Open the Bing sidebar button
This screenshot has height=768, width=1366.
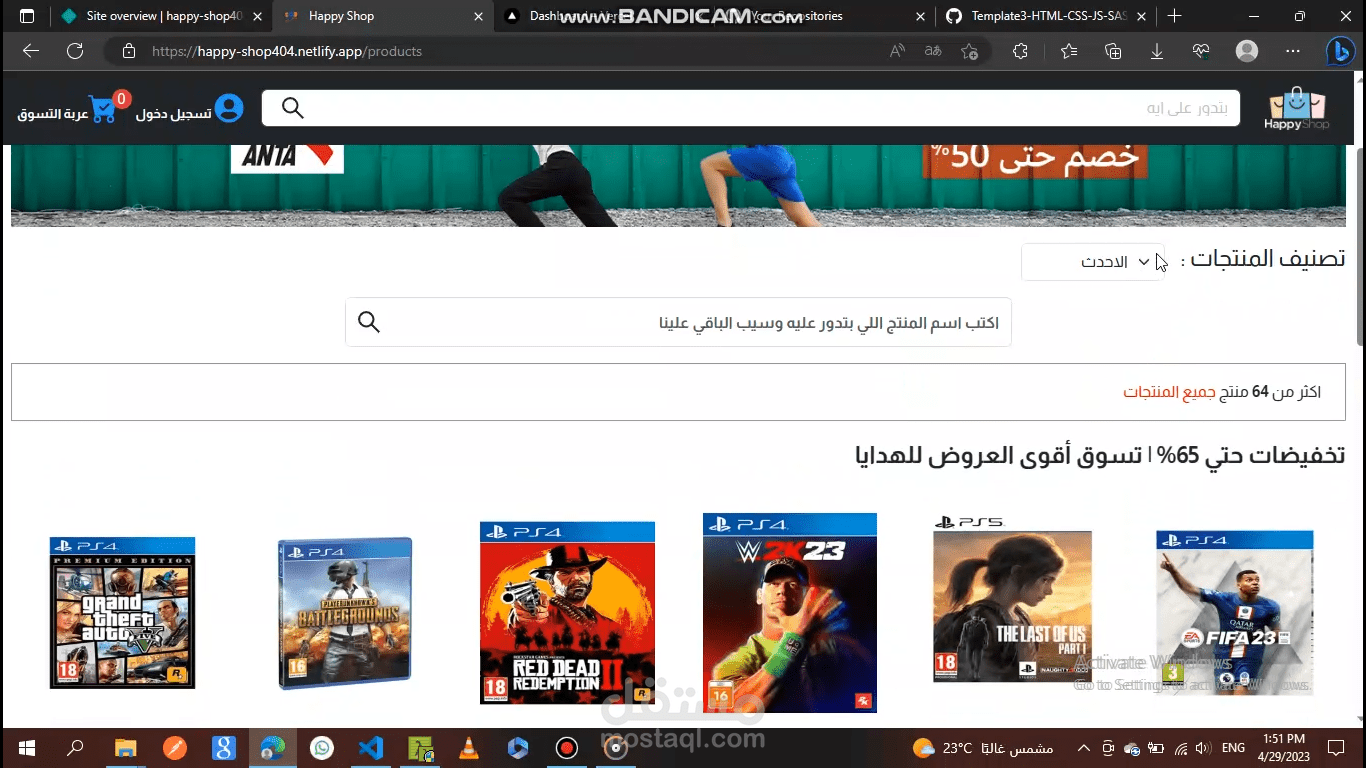[x=1340, y=51]
